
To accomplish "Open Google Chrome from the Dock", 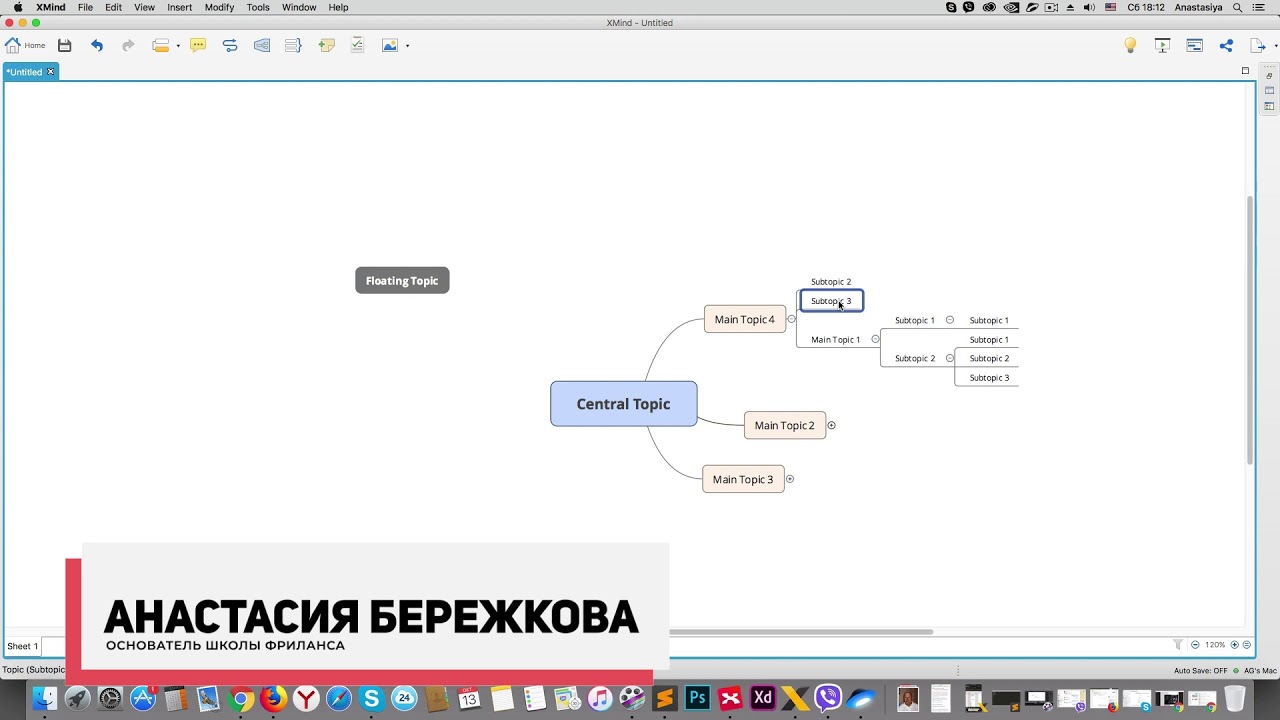I will pyautogui.click(x=240, y=698).
